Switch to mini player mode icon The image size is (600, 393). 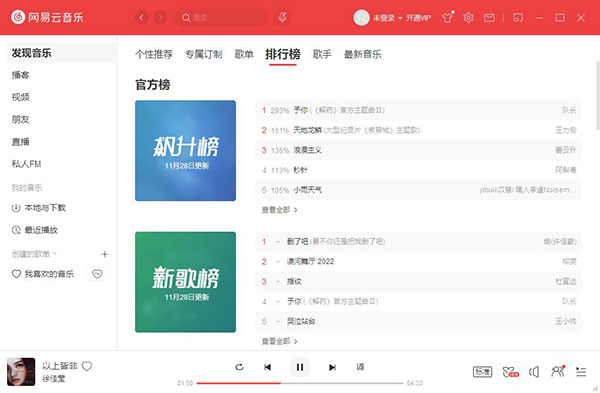pos(518,18)
